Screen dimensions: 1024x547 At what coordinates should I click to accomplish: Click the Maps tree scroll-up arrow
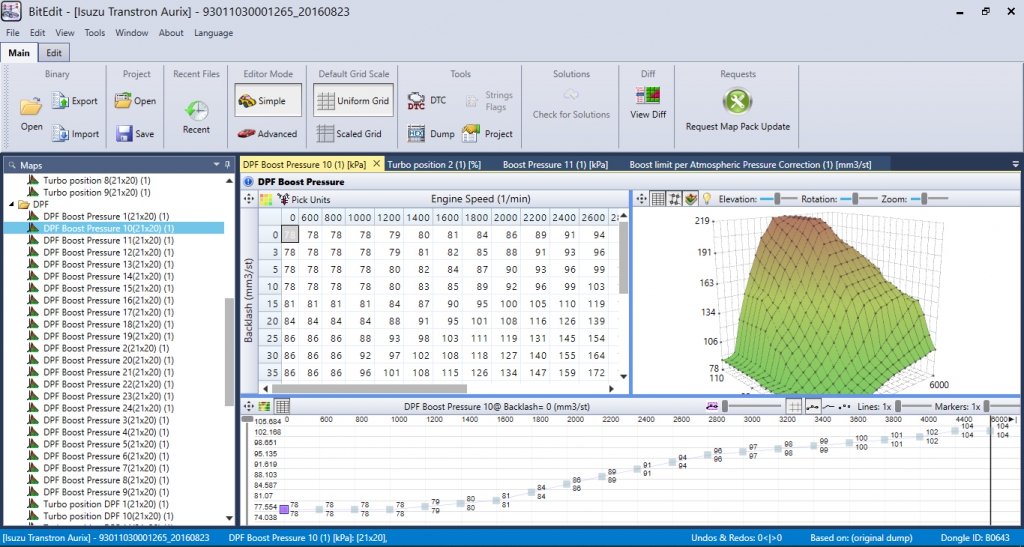[229, 181]
